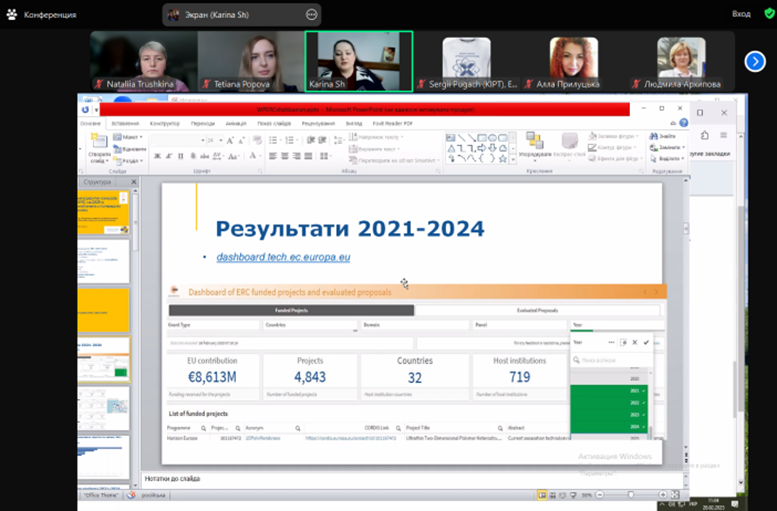Click the green security shield icon
This screenshot has width=777, height=511.
768,14
